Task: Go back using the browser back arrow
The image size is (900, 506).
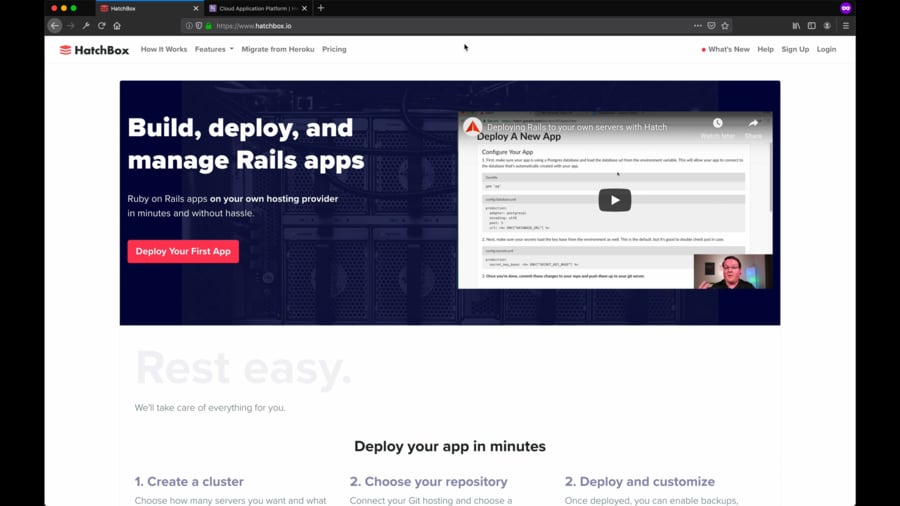Action: (x=55, y=26)
